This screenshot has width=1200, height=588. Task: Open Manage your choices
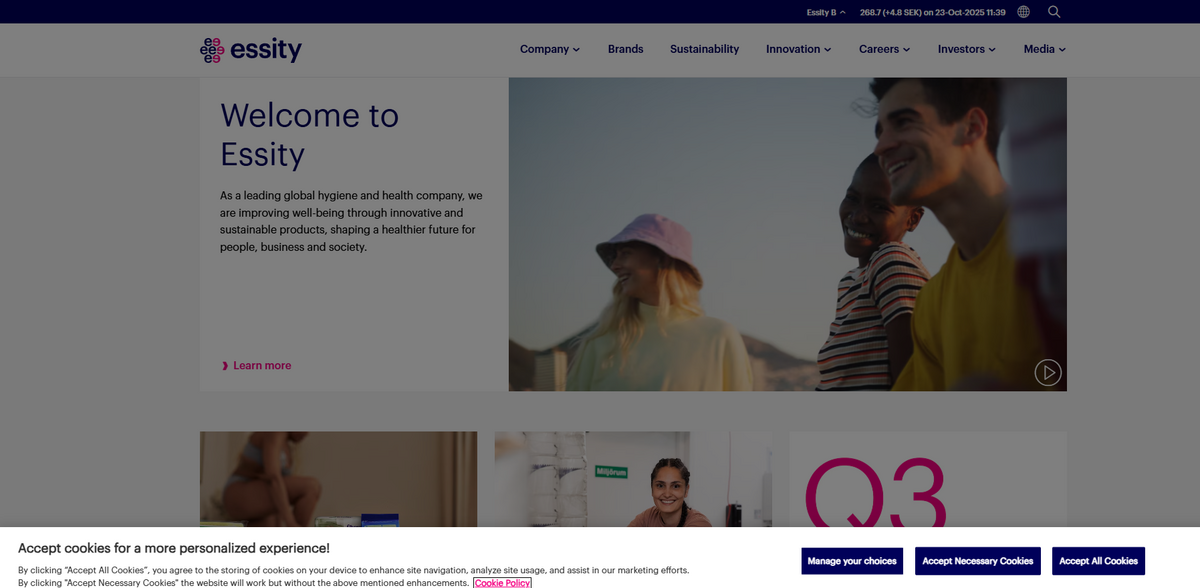pyautogui.click(x=852, y=561)
